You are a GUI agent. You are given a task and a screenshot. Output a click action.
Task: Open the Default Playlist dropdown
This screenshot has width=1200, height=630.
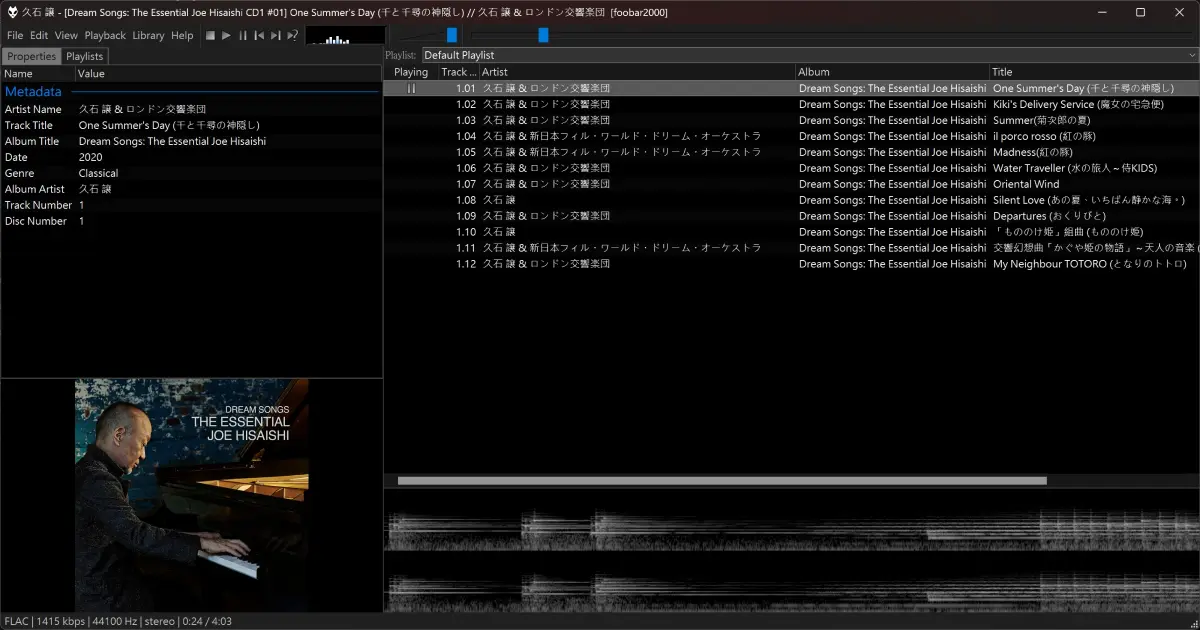tap(810, 55)
